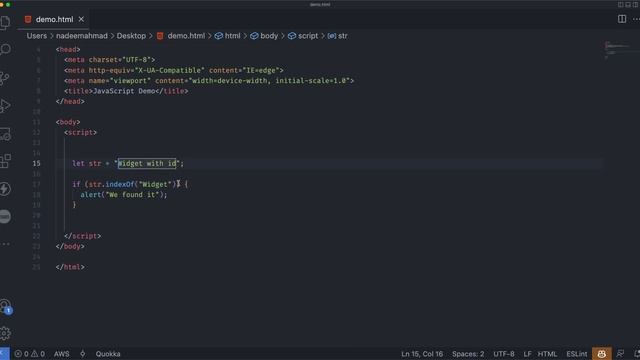Click the meta viewport line
This screenshot has height=360, width=640.
pyautogui.click(x=209, y=80)
